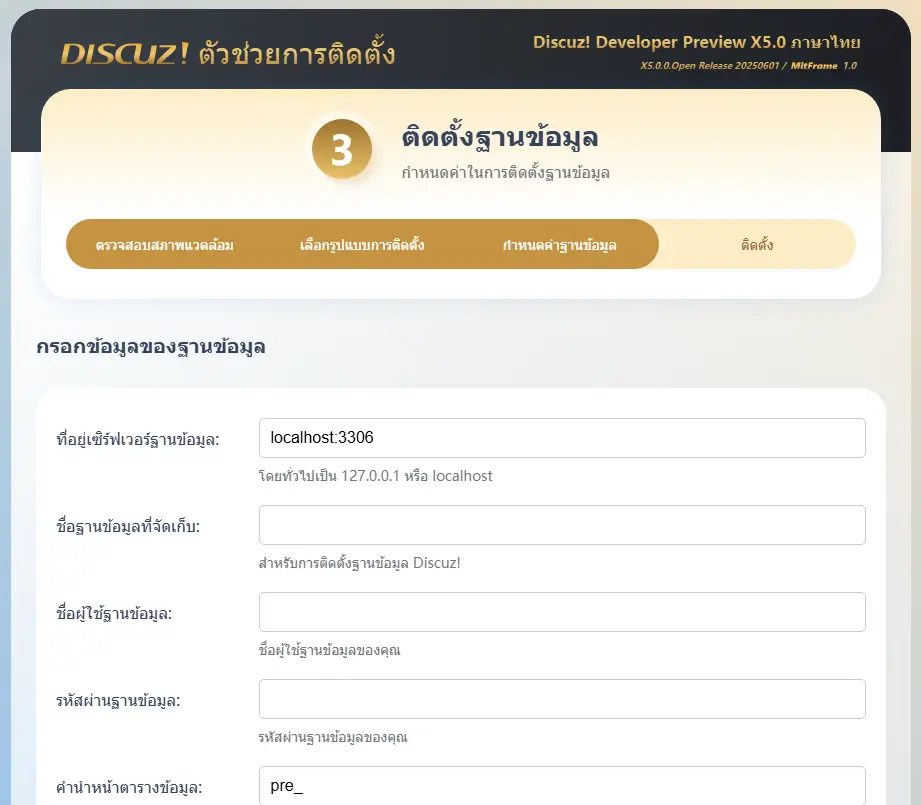Focus the ชื่อผู้ใช้ฐานข้อมูล input field
The height and width of the screenshot is (805, 921).
(562, 612)
